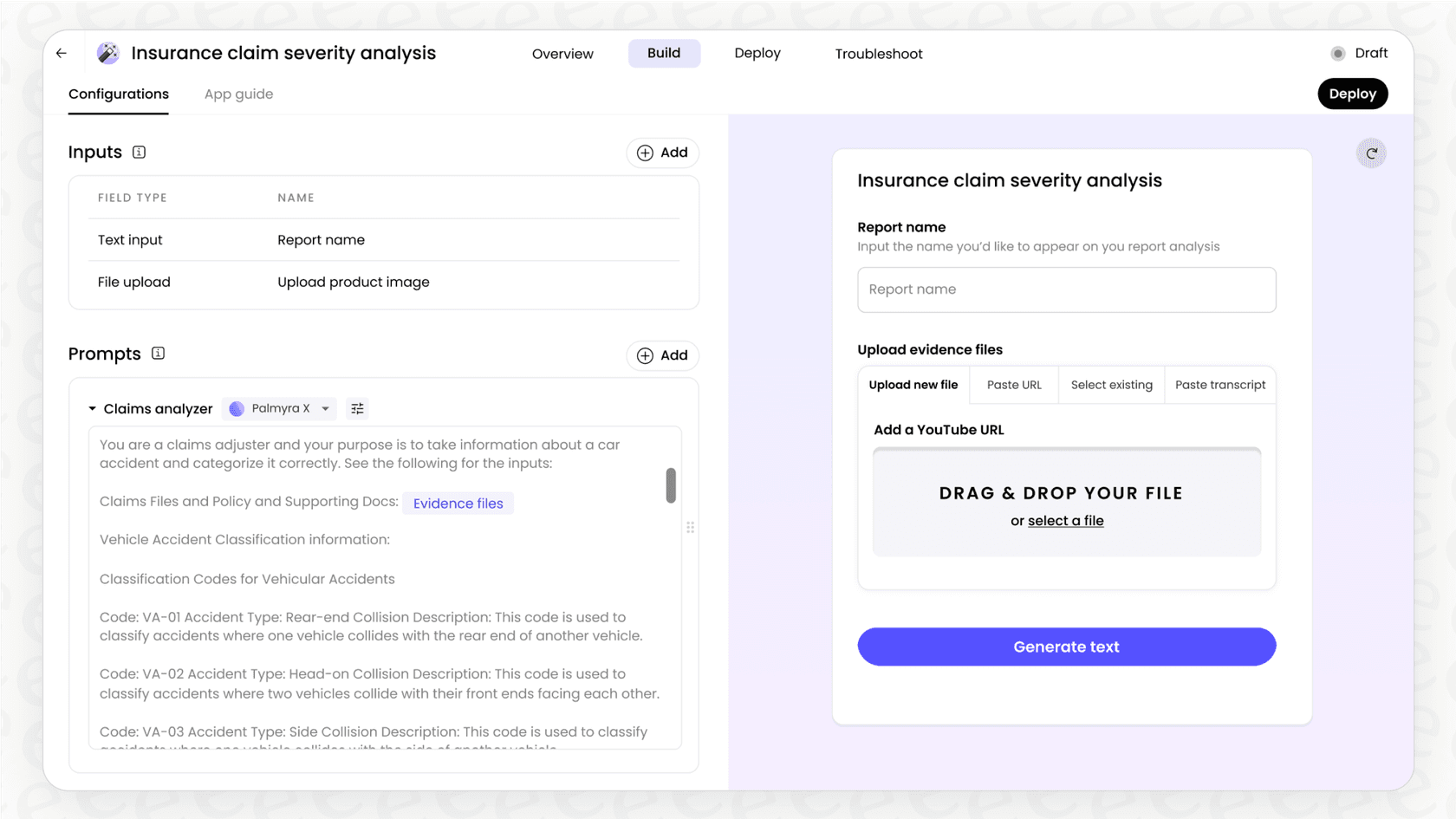The height and width of the screenshot is (819, 1456).
Task: Click the Add icon next to Prompts
Action: click(644, 355)
